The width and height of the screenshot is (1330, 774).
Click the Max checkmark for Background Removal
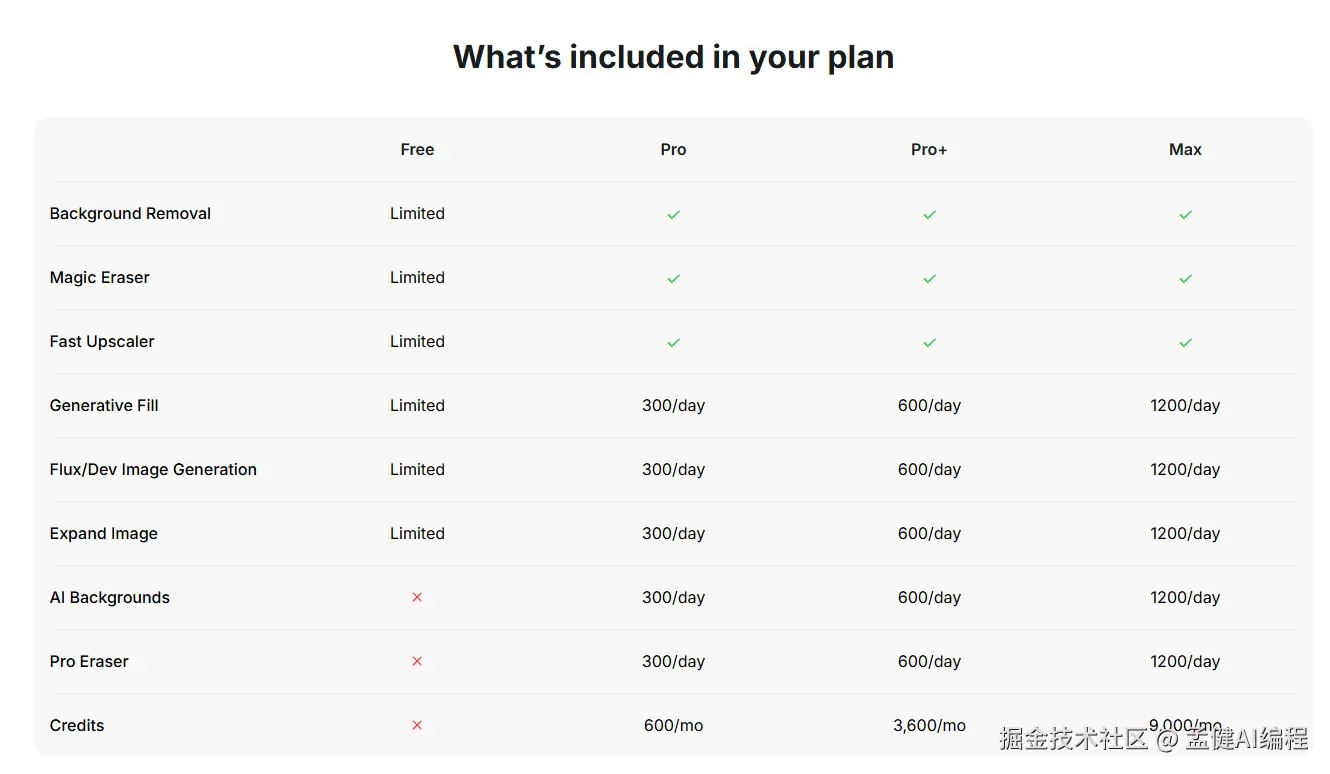click(x=1185, y=214)
